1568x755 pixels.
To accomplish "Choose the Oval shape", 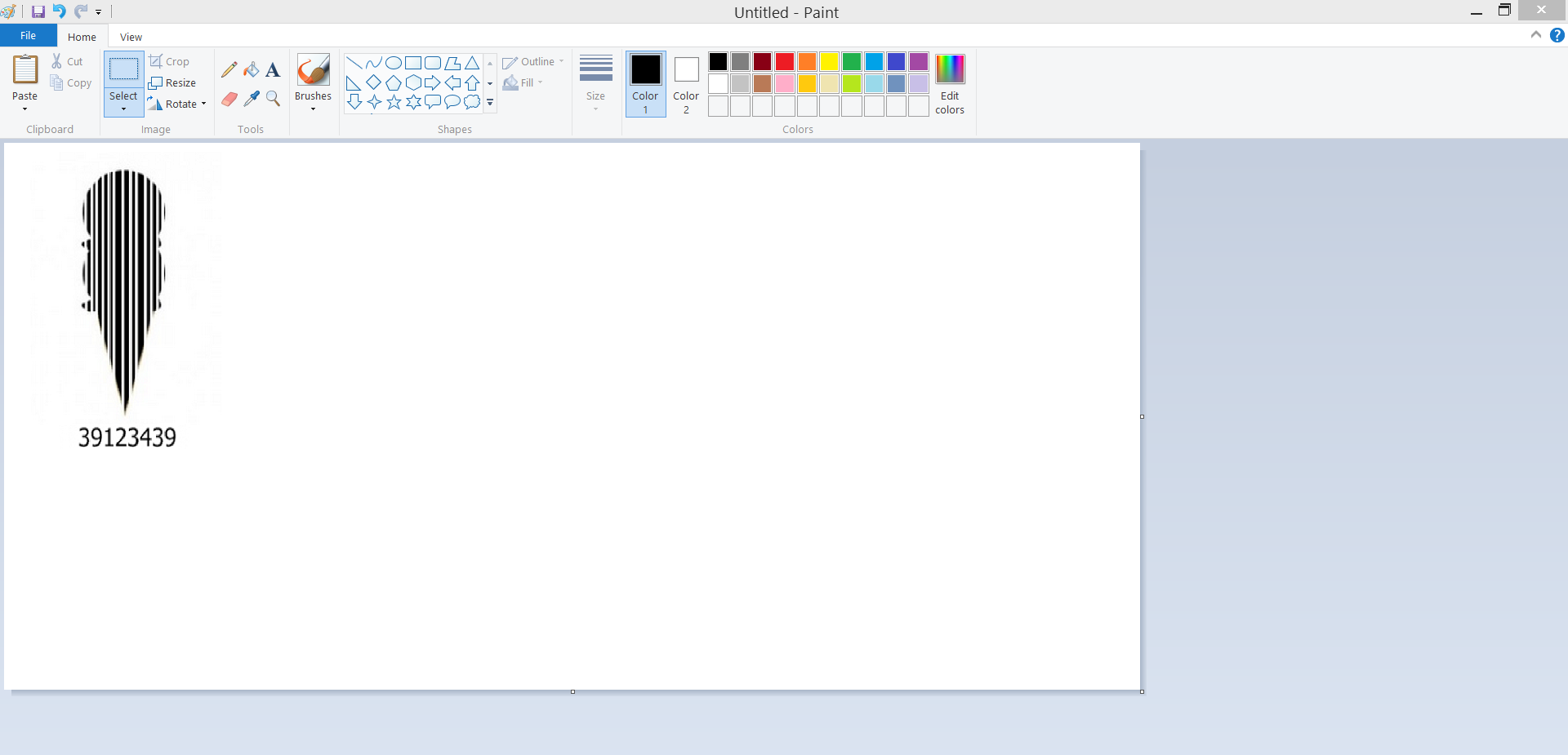I will pos(393,63).
